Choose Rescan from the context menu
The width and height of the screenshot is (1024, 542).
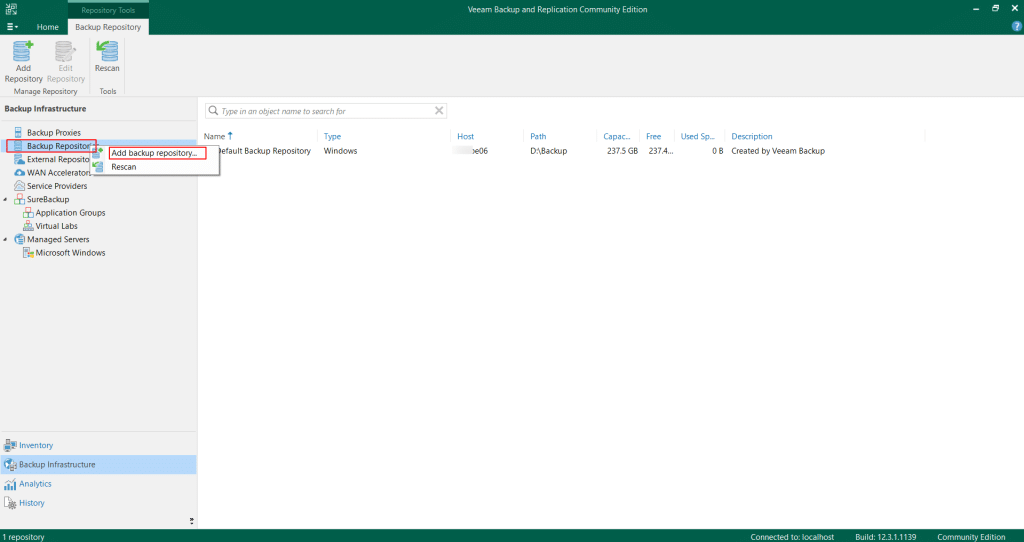click(x=123, y=167)
